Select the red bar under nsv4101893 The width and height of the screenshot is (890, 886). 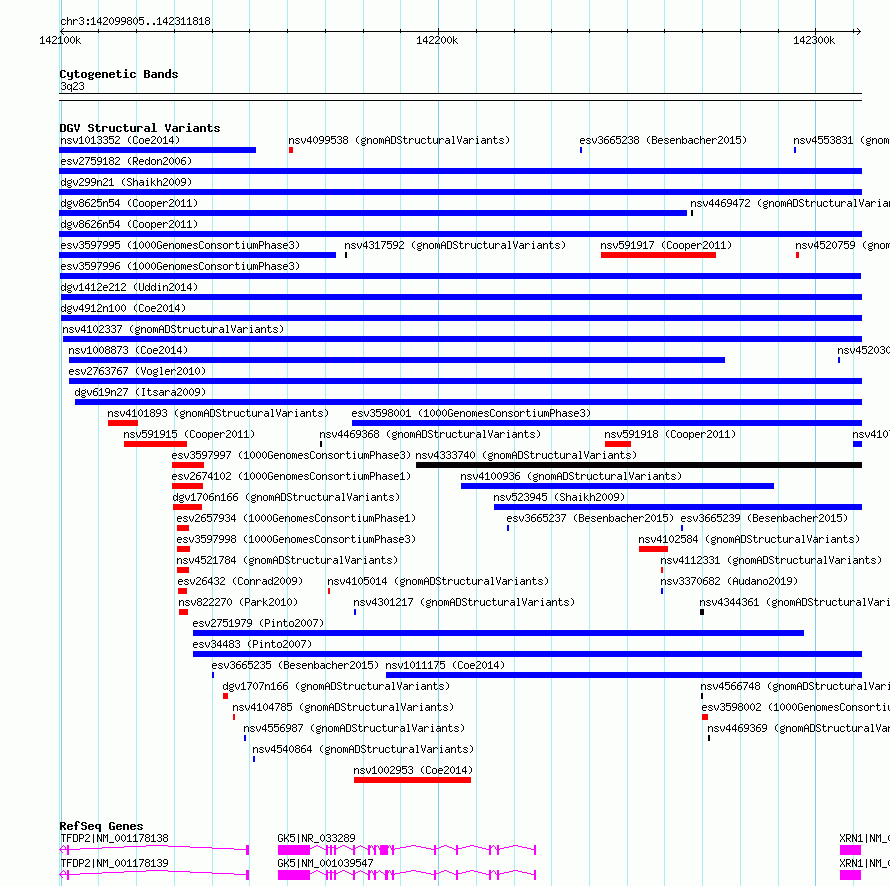point(123,423)
